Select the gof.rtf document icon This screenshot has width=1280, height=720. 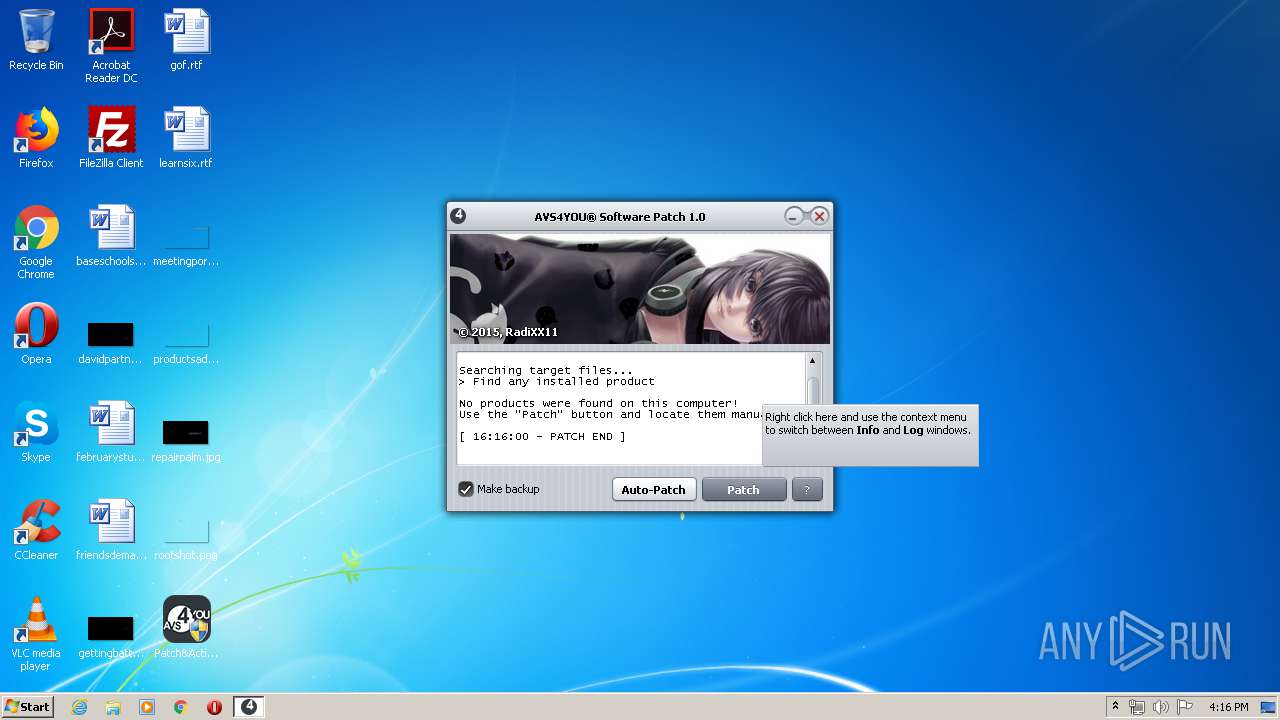186,40
